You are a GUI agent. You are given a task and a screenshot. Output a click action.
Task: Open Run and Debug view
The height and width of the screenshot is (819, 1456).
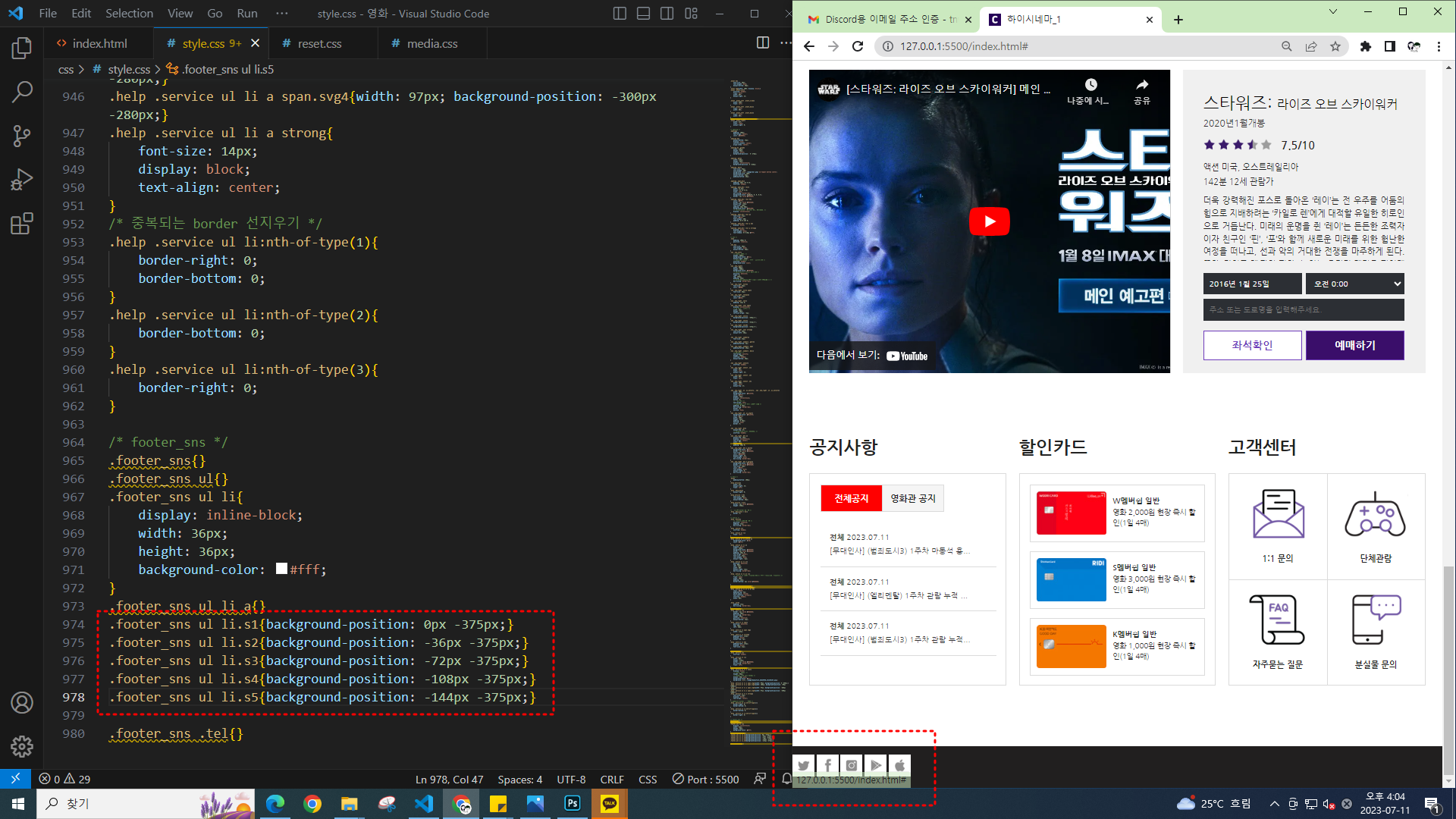(x=21, y=180)
